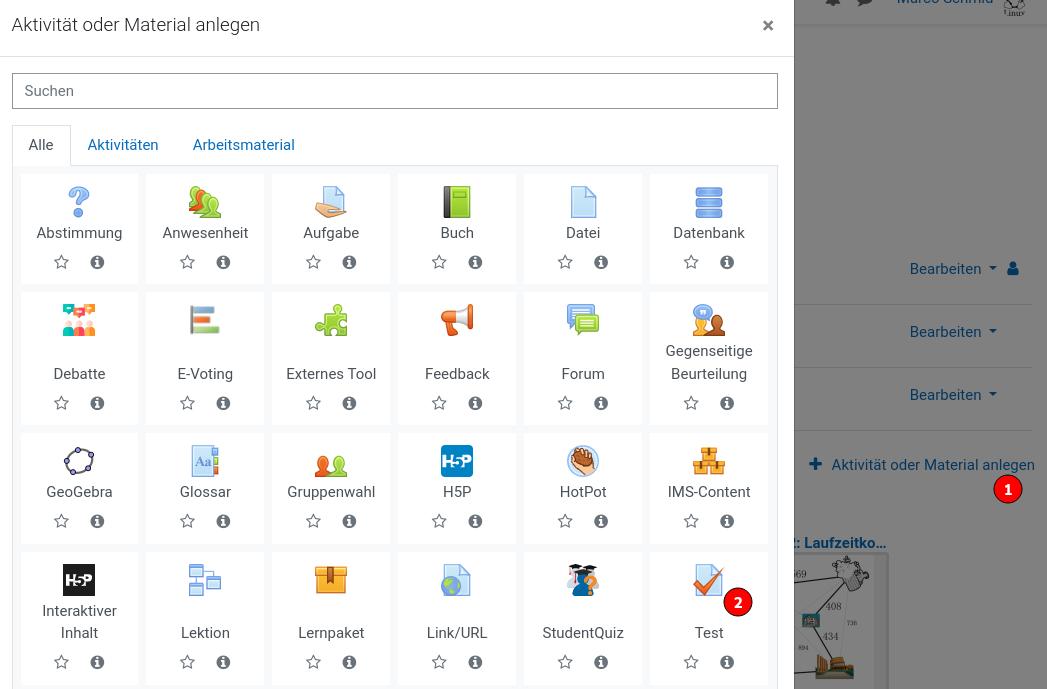Show info for the Datei resource
The height and width of the screenshot is (689, 1047).
[601, 262]
